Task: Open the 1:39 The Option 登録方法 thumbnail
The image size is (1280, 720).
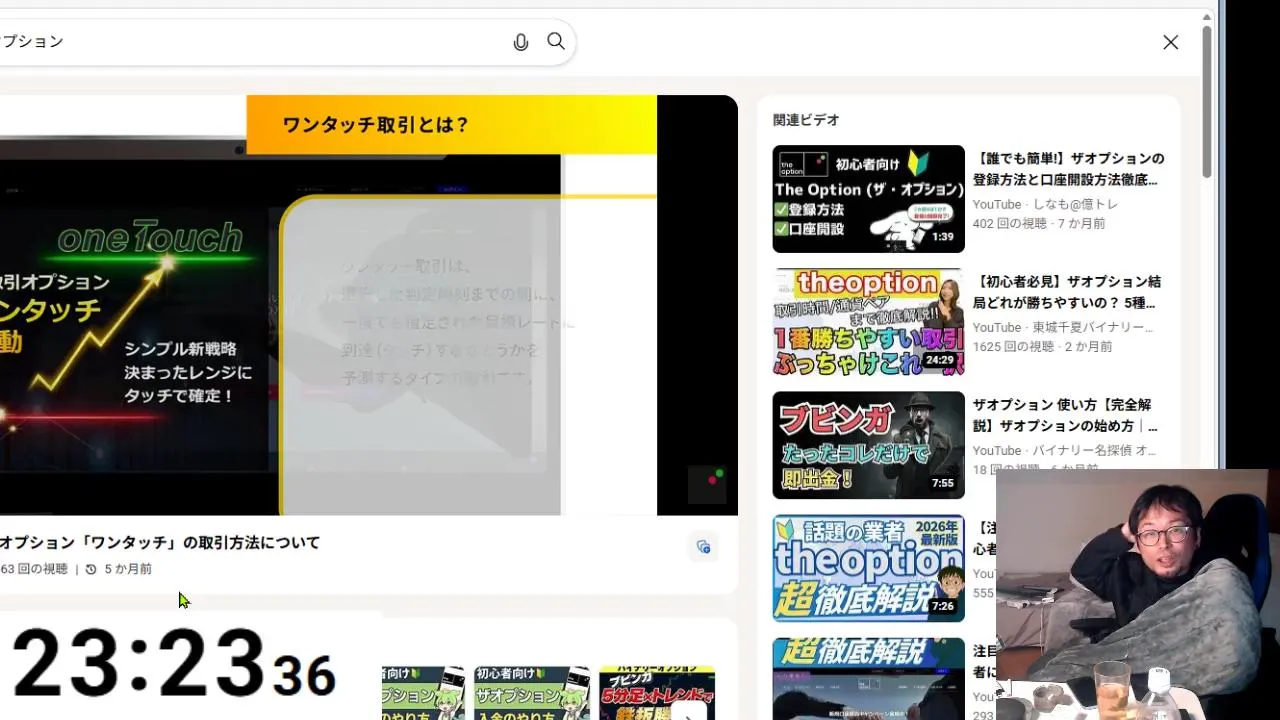Action: coord(868,199)
